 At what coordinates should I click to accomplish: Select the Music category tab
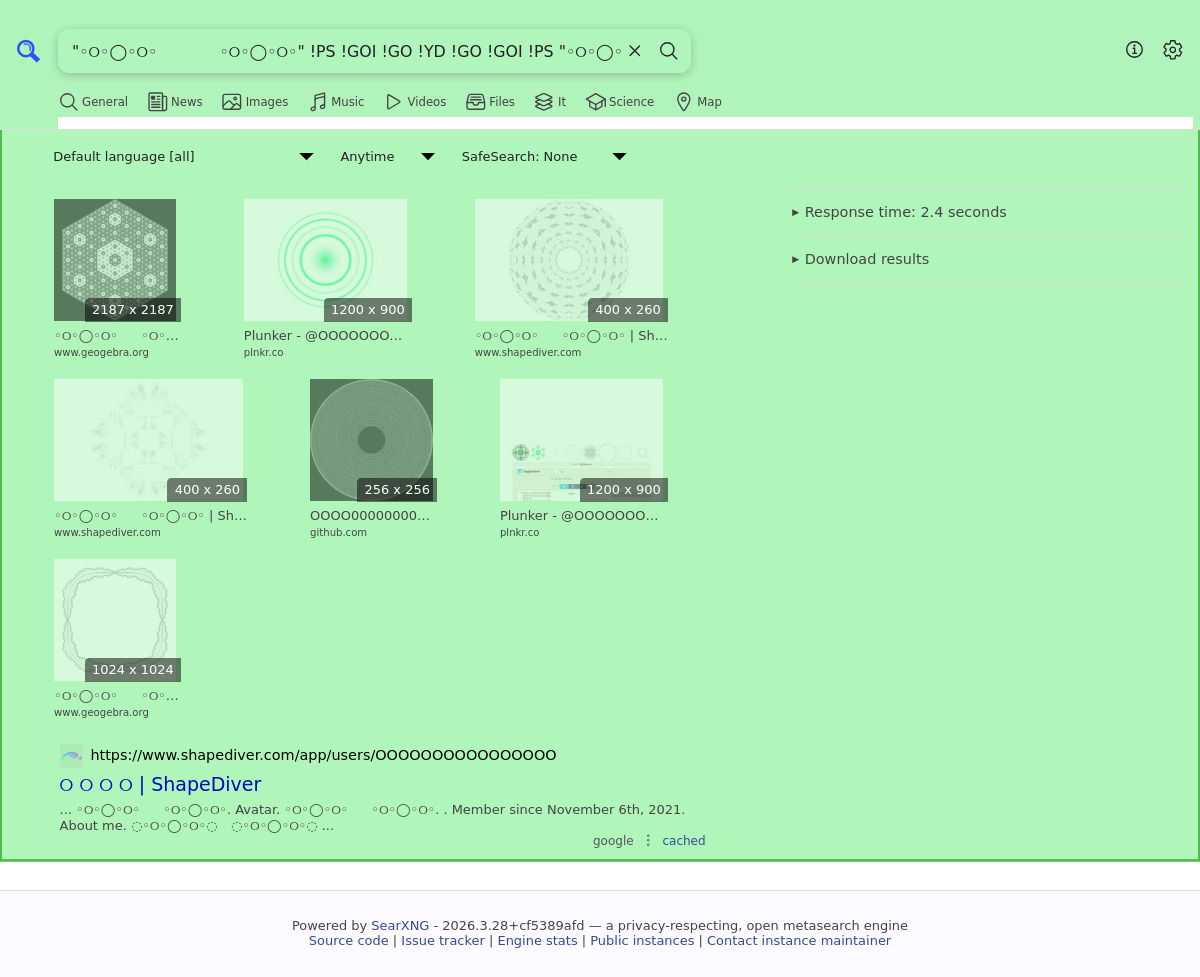337,102
